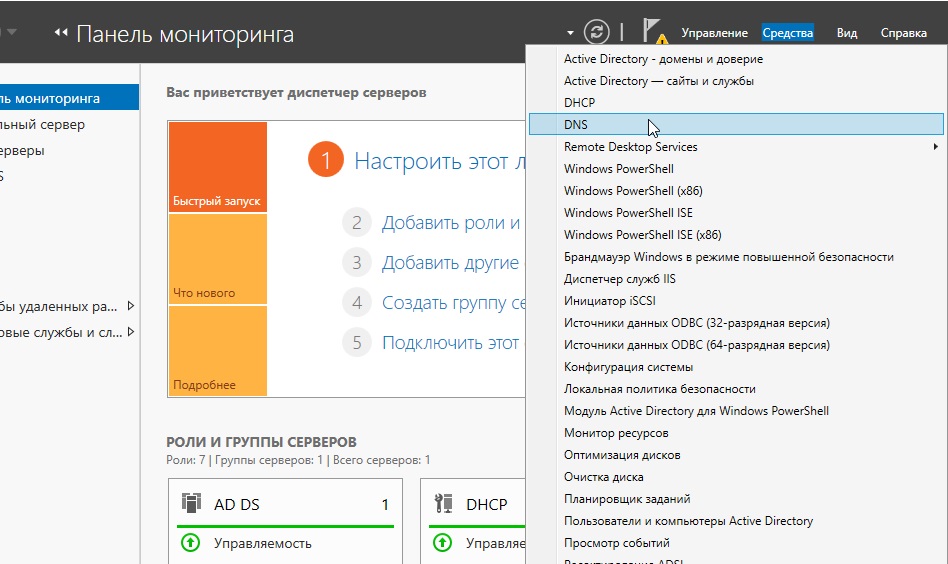Expand the удаленных ра... sidebar arrow
The image size is (948, 564).
coord(131,306)
